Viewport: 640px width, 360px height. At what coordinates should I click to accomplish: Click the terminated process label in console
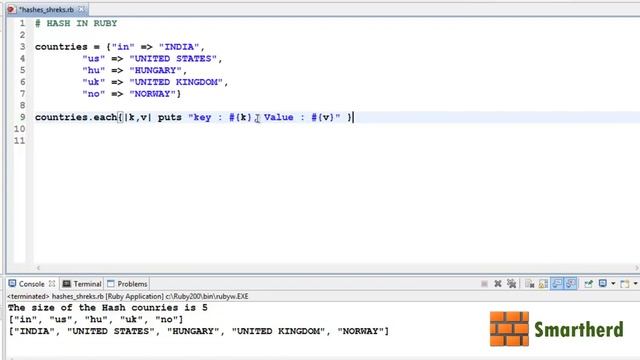pos(128,296)
